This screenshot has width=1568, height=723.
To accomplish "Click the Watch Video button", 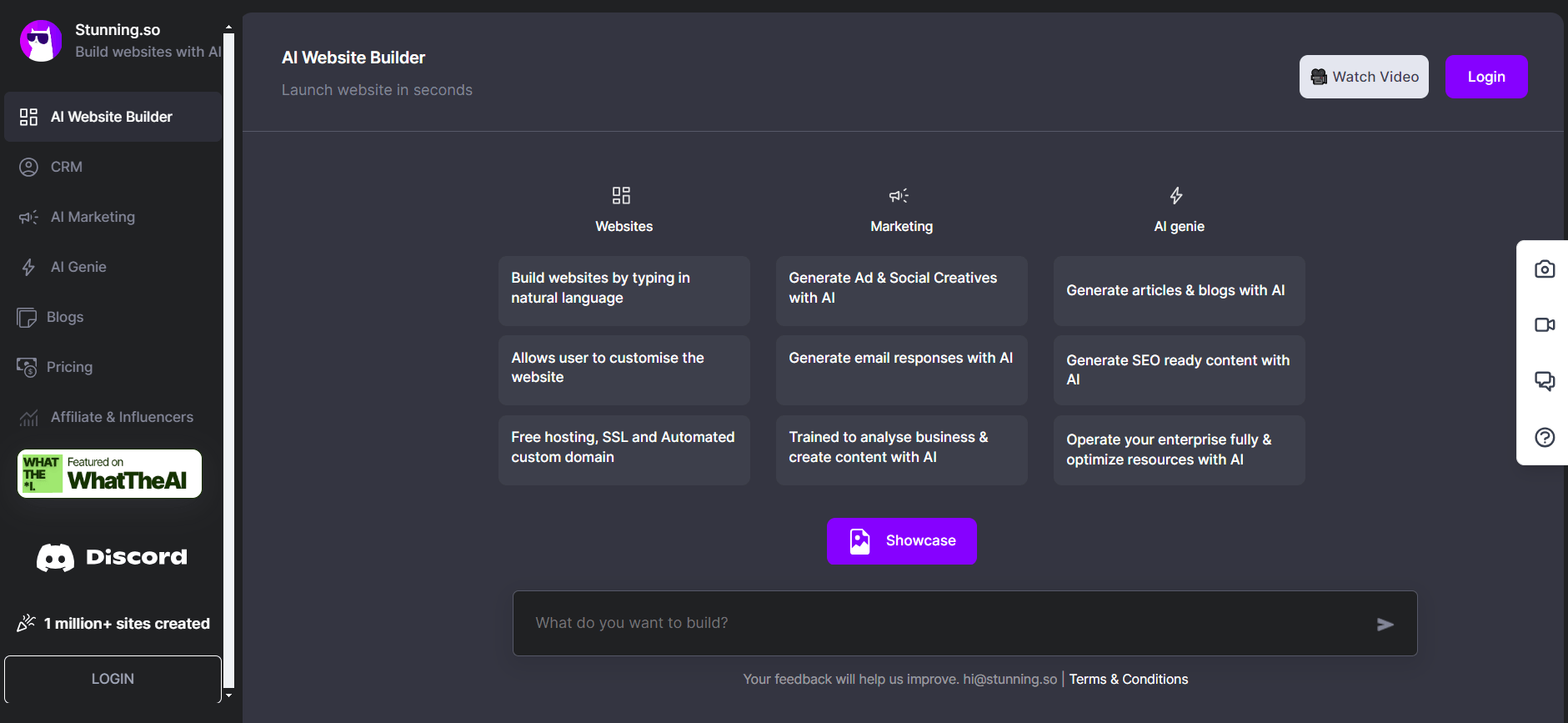I will point(1363,77).
